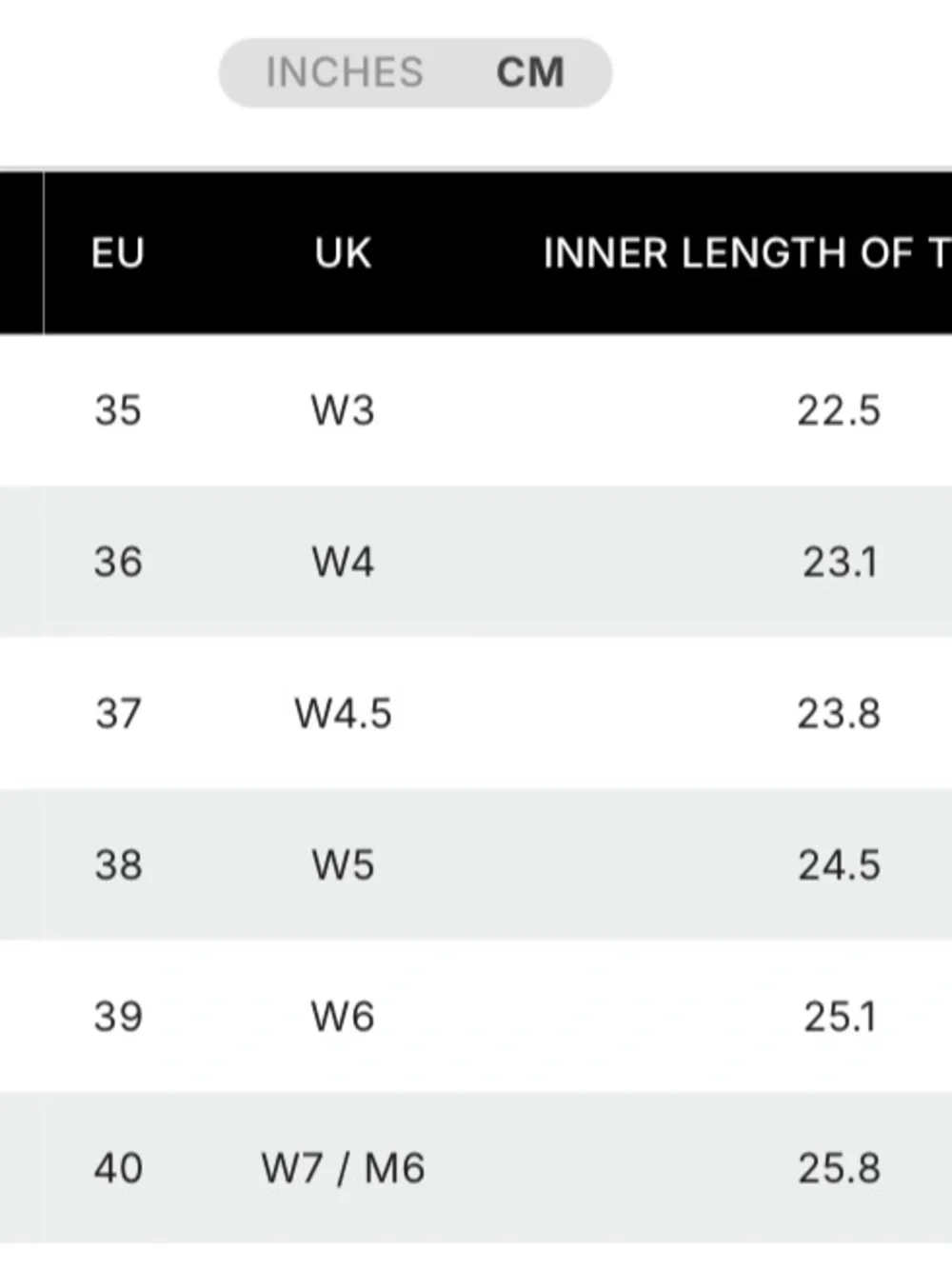The width and height of the screenshot is (952, 1269).
Task: Click the EU column header
Action: pos(118,253)
